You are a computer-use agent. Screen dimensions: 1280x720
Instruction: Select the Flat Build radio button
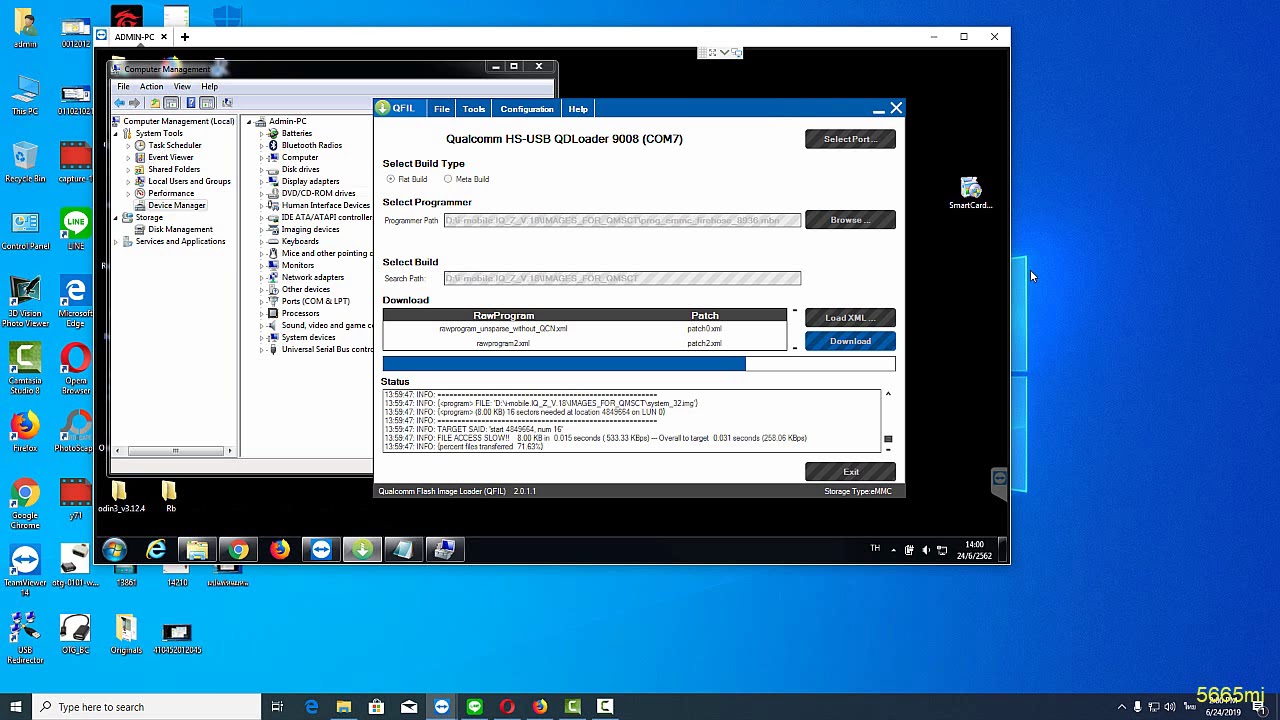coord(390,179)
